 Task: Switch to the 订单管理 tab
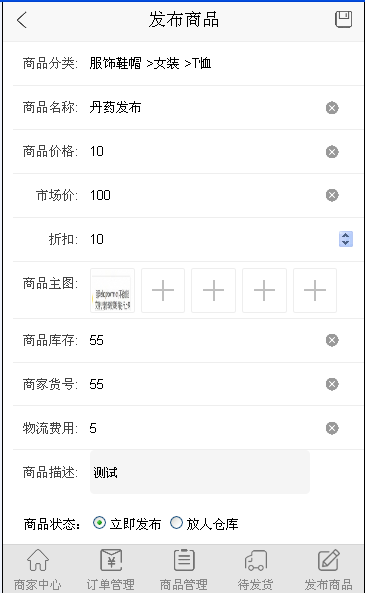[110, 570]
